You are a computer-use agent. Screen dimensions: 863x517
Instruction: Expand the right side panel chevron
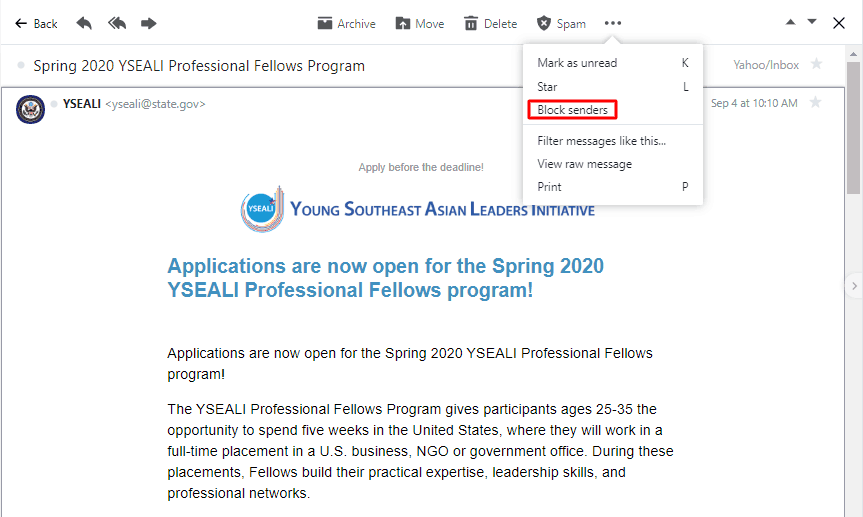click(854, 286)
